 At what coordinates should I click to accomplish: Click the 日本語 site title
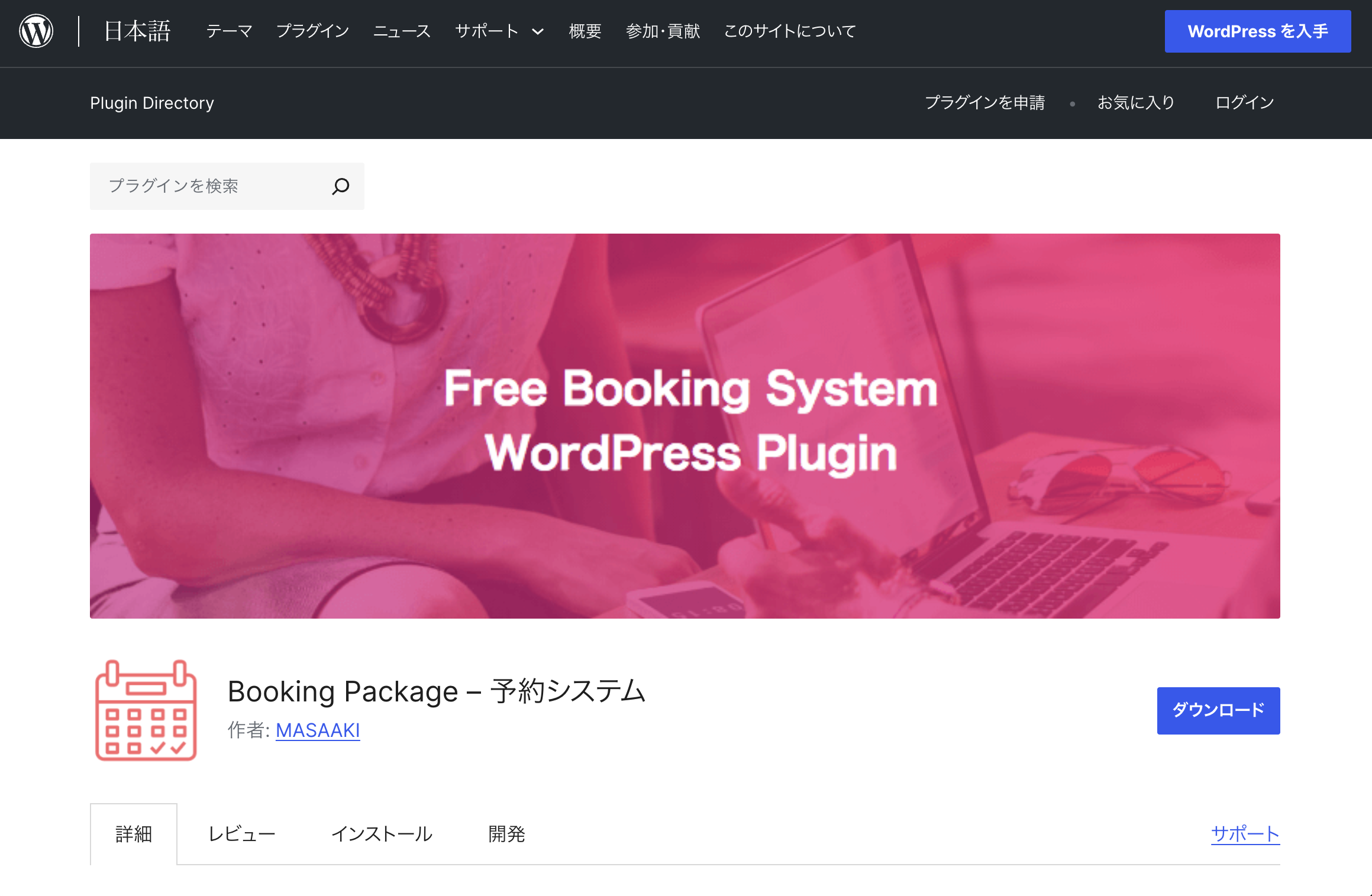coord(137,31)
